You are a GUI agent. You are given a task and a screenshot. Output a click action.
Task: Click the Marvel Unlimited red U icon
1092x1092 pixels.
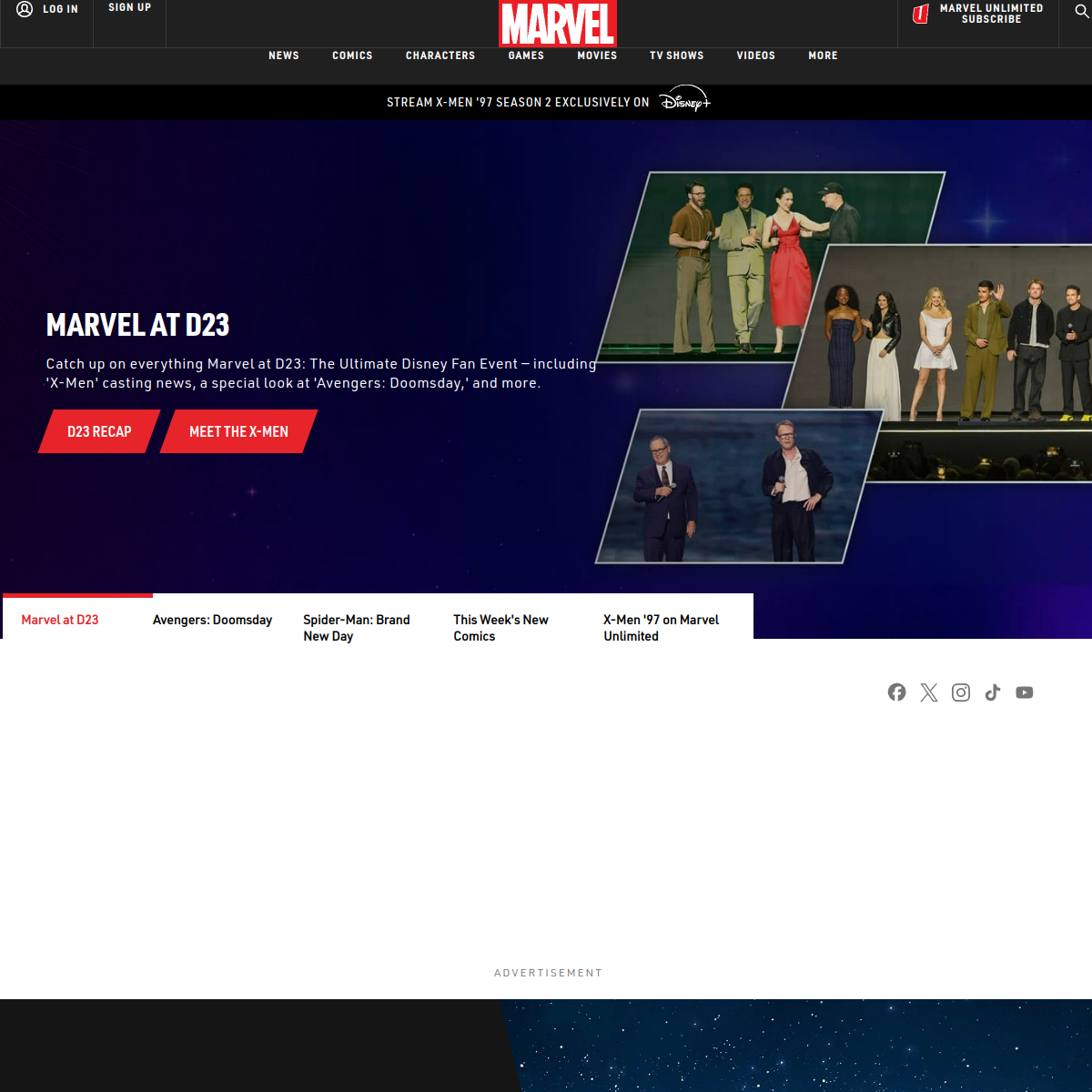tap(921, 14)
